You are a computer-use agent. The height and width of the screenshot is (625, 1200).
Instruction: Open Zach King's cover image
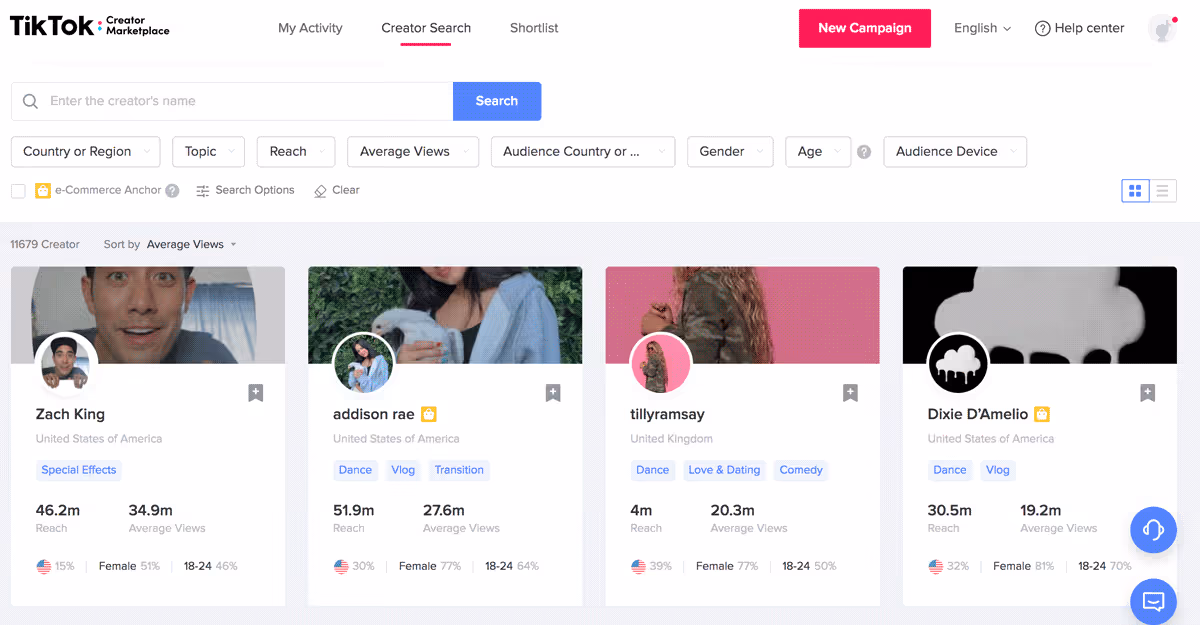[148, 315]
